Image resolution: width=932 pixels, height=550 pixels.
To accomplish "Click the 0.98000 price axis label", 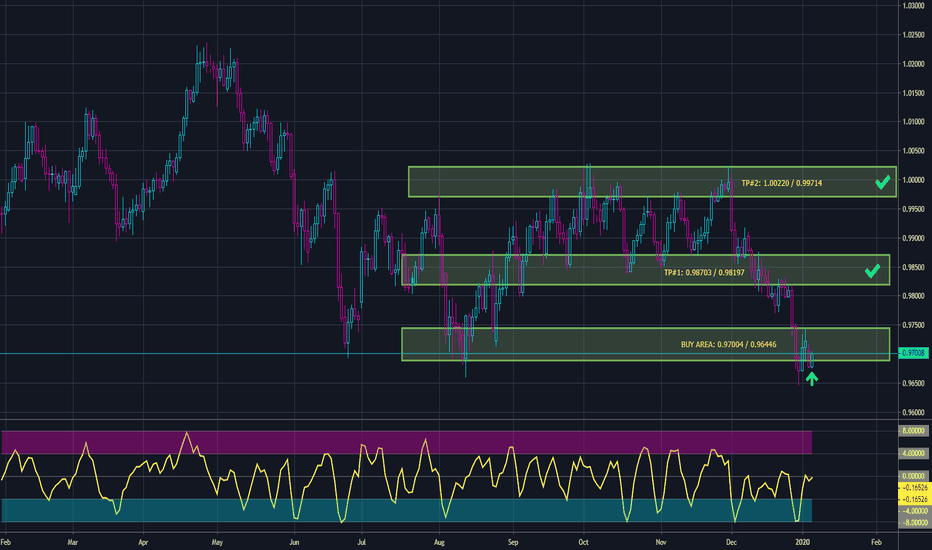I will point(914,296).
